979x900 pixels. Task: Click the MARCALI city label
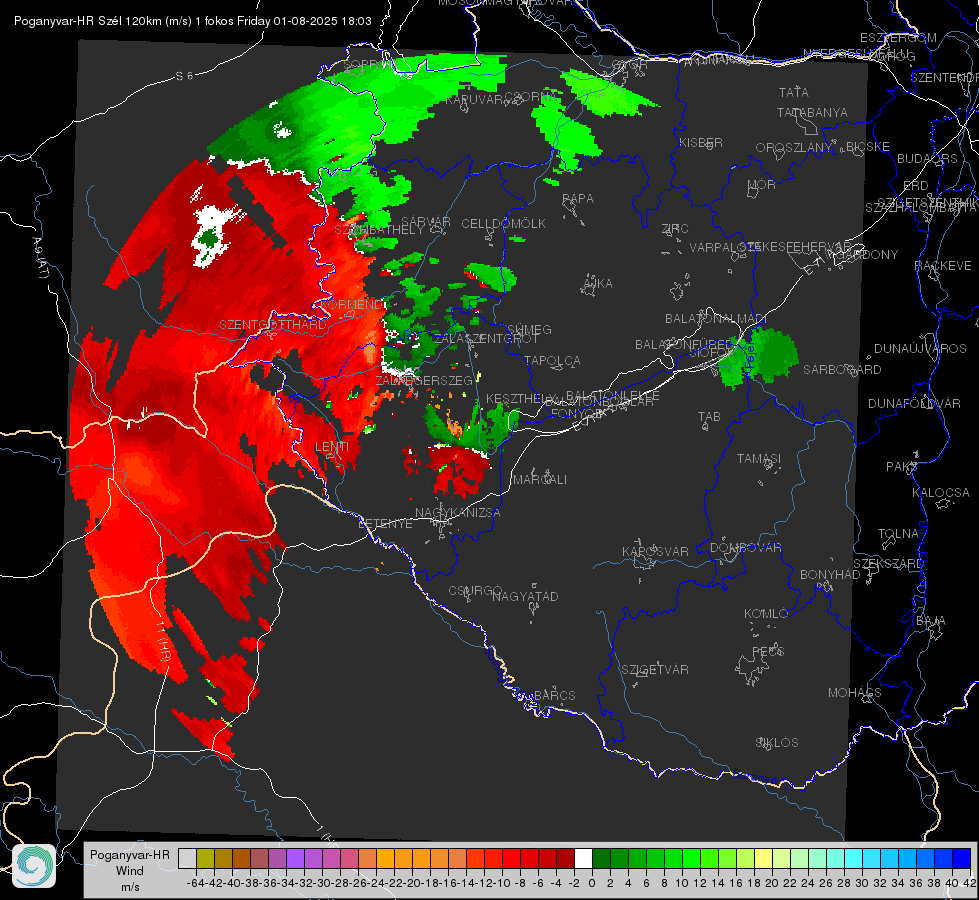[540, 480]
